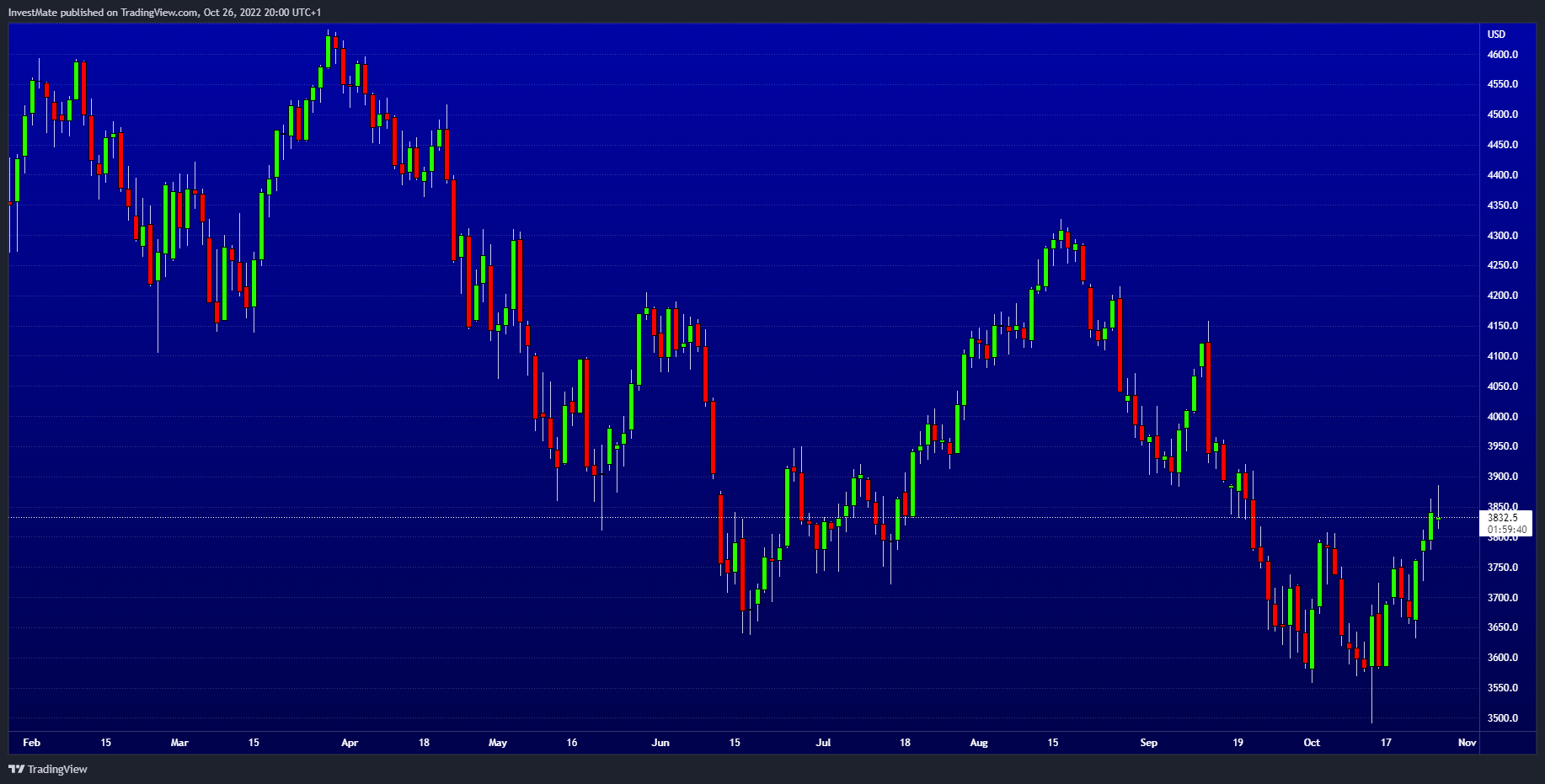Click the Jun label on time axis
Image resolution: width=1545 pixels, height=784 pixels.
(x=660, y=743)
